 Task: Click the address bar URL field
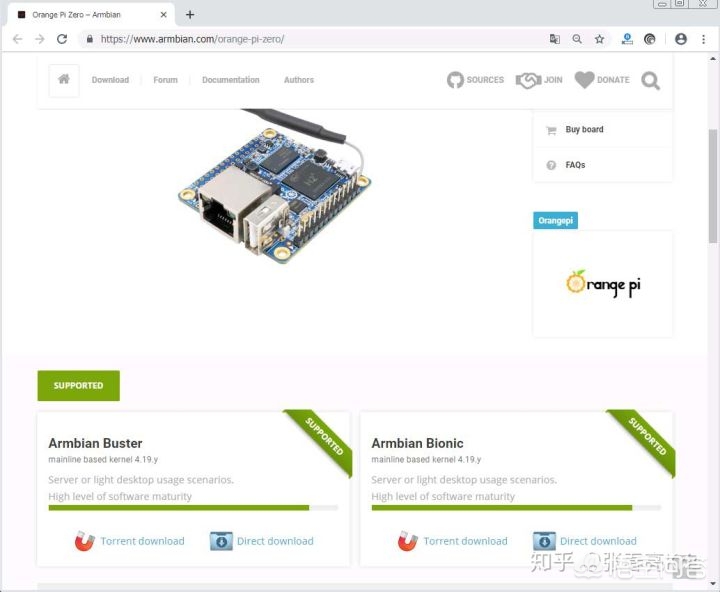pos(312,39)
